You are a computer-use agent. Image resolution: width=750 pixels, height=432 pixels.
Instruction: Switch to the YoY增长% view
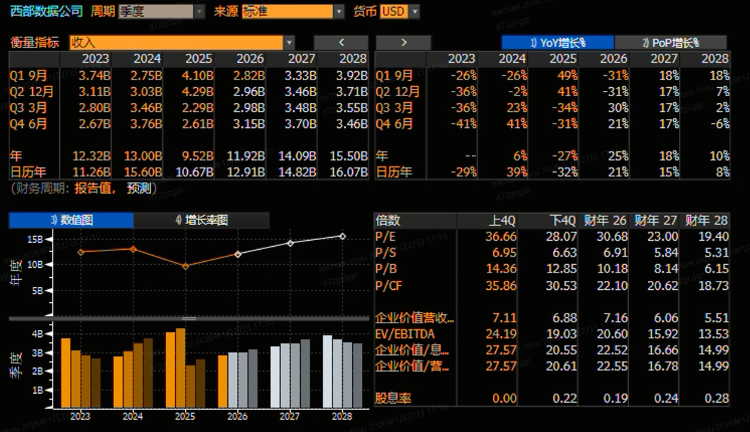coord(556,42)
